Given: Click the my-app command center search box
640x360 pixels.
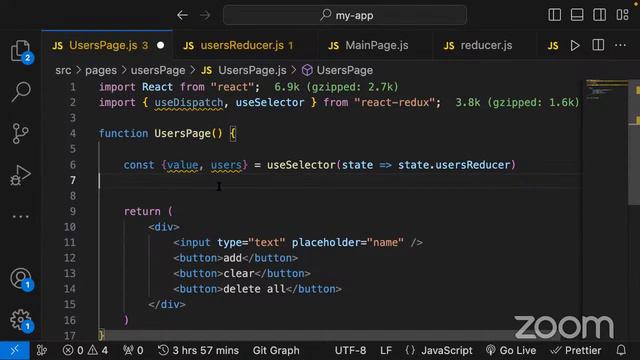Looking at the screenshot, I should tap(345, 16).
